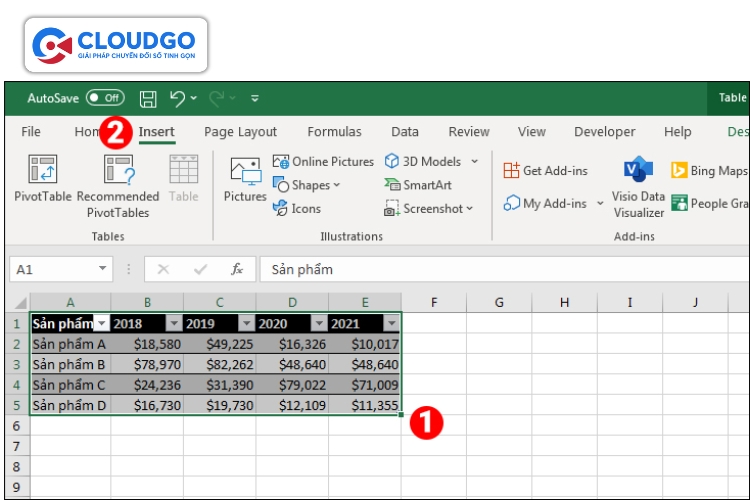This screenshot has height=500, width=750.
Task: Insert Online Pictures
Action: (323, 162)
